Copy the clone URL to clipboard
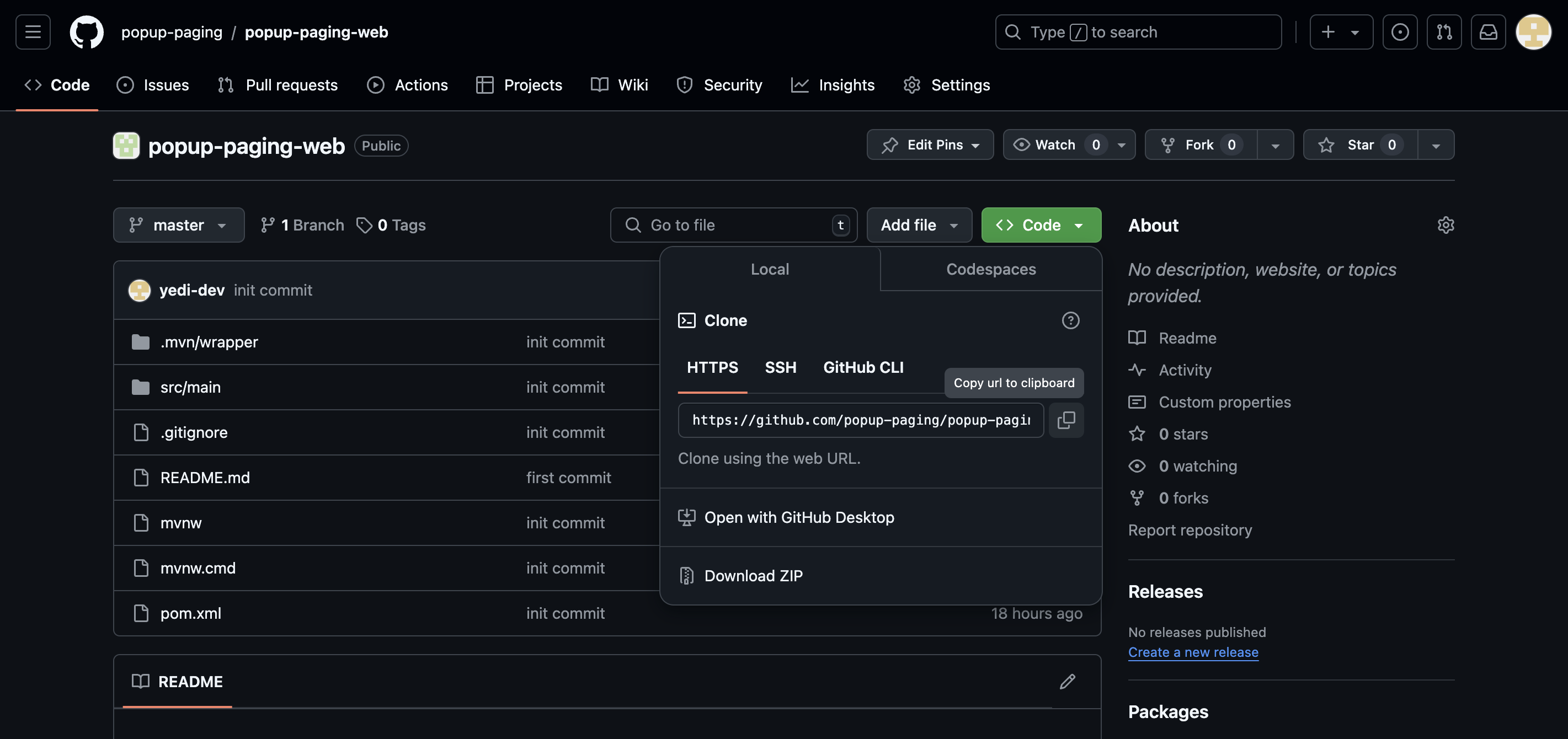This screenshot has height=739, width=1568. click(x=1066, y=420)
